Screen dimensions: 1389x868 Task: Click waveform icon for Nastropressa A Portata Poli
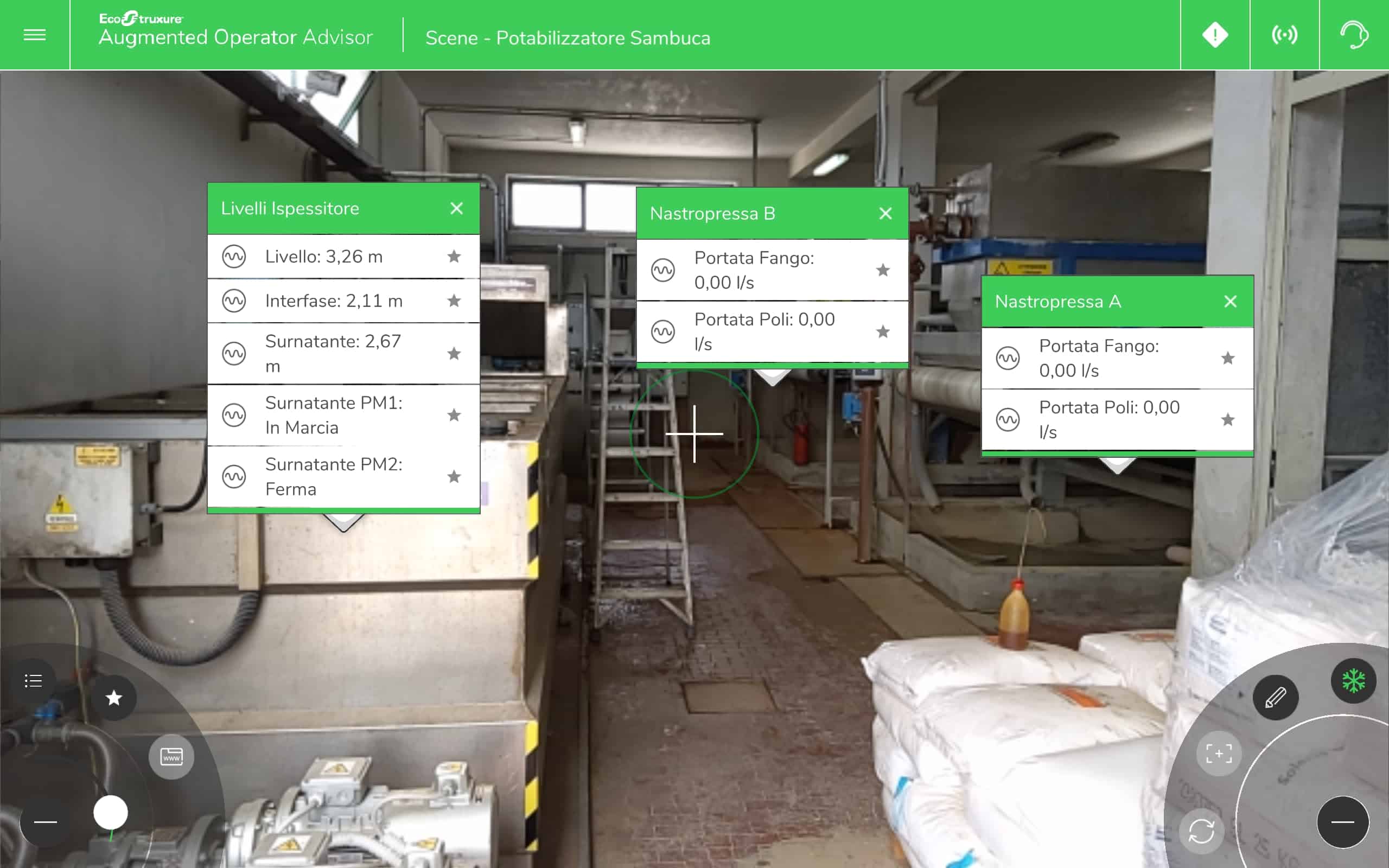click(1008, 420)
